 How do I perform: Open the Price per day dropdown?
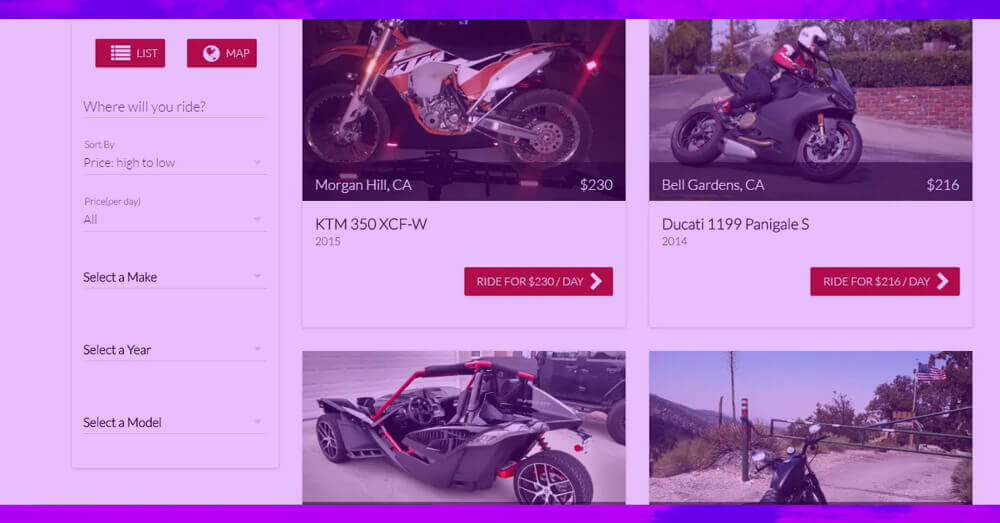point(173,219)
